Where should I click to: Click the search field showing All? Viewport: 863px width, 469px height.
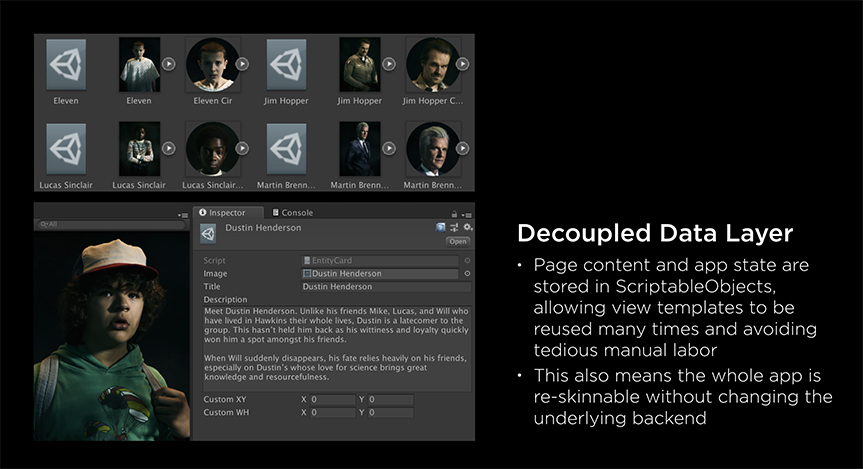[x=111, y=224]
